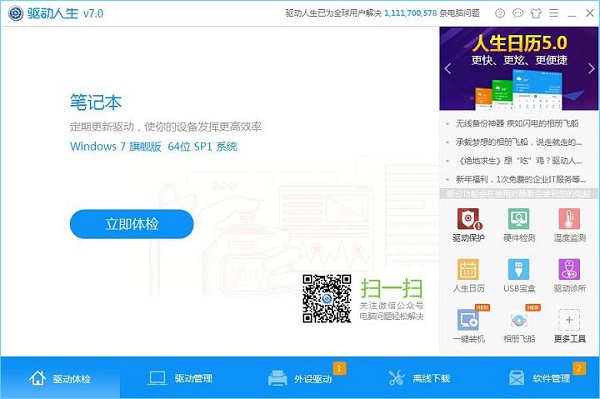Click the 软件管理 notification badge 2
Image resolution: width=600 pixels, height=399 pixels.
tap(579, 368)
